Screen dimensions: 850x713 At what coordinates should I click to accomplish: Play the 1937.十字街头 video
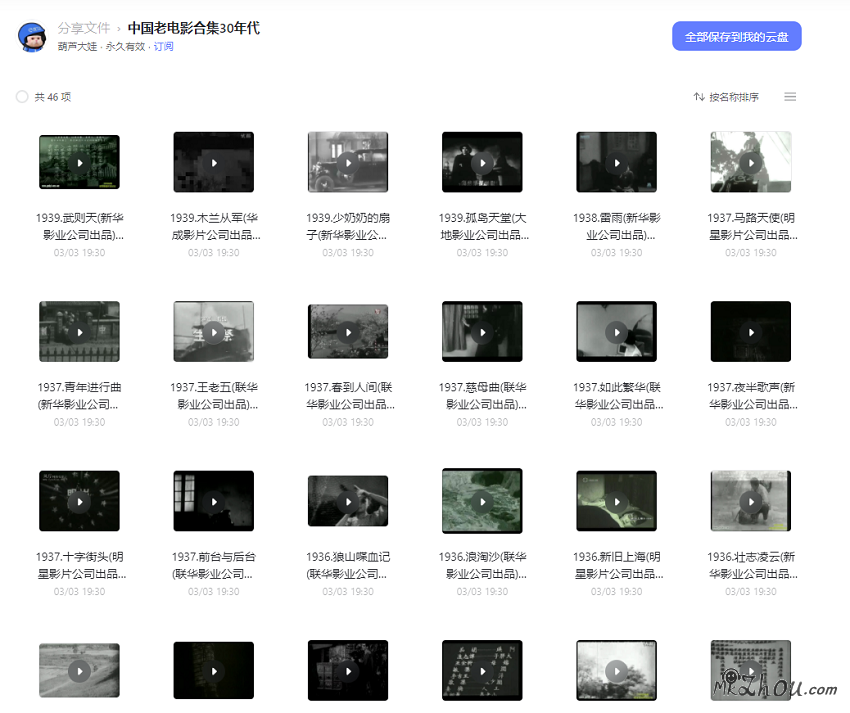click(79, 500)
